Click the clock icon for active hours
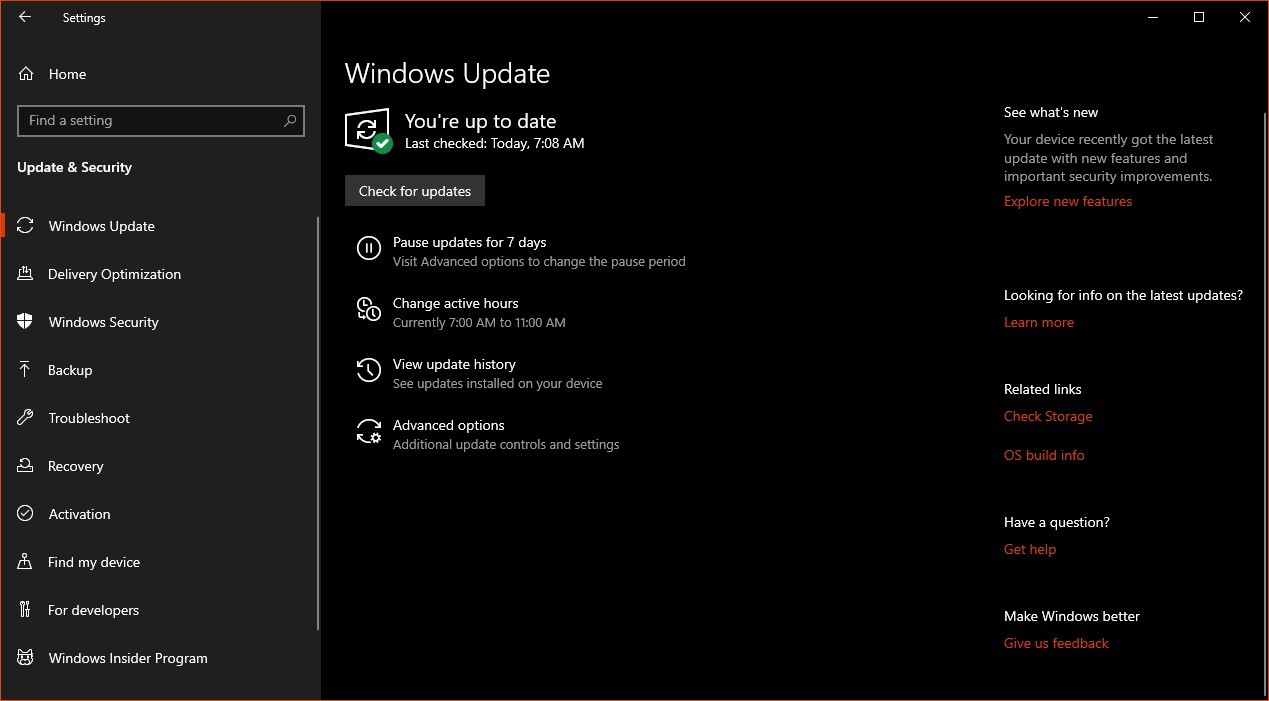 369,310
